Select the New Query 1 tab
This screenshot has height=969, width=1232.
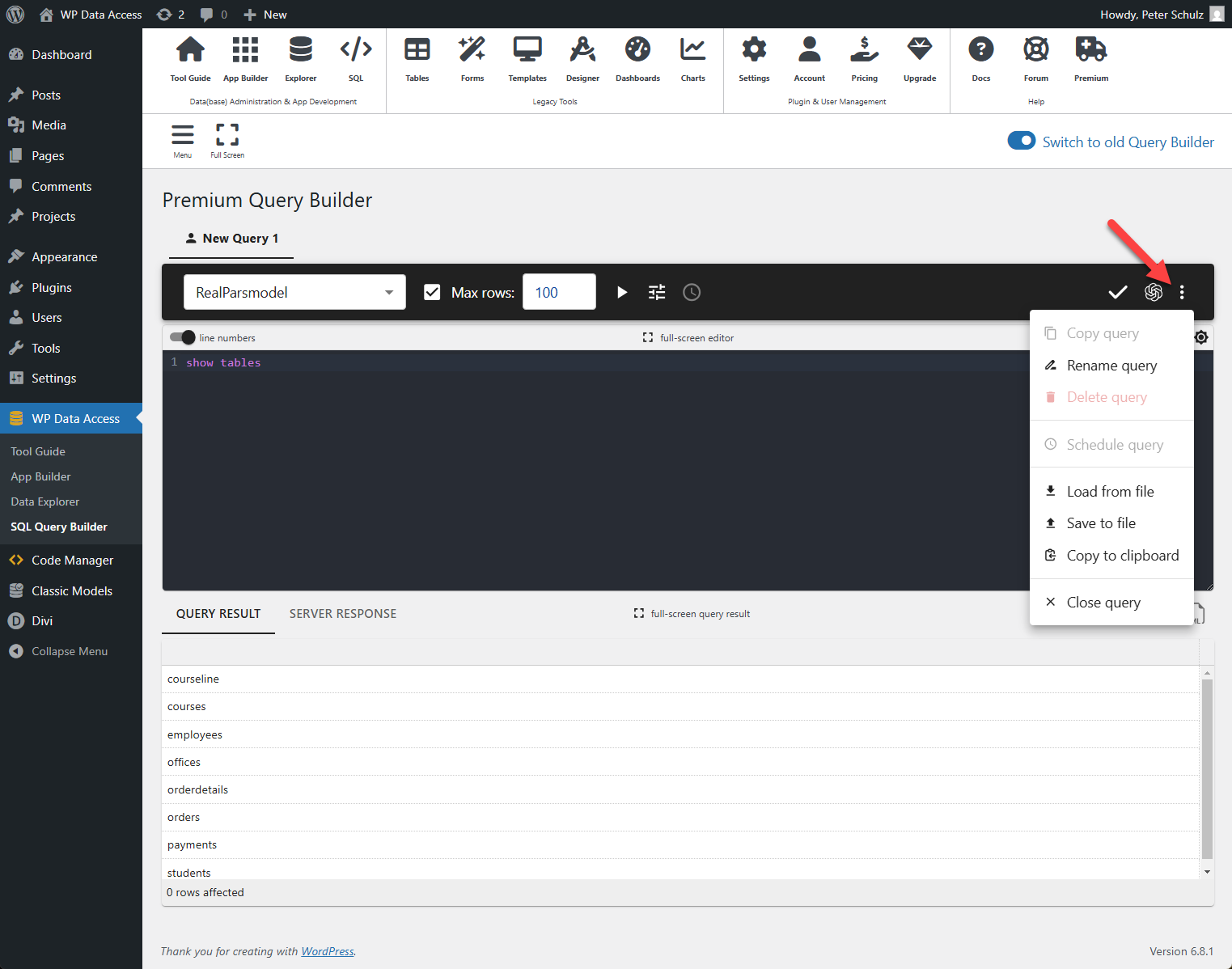[x=232, y=239]
